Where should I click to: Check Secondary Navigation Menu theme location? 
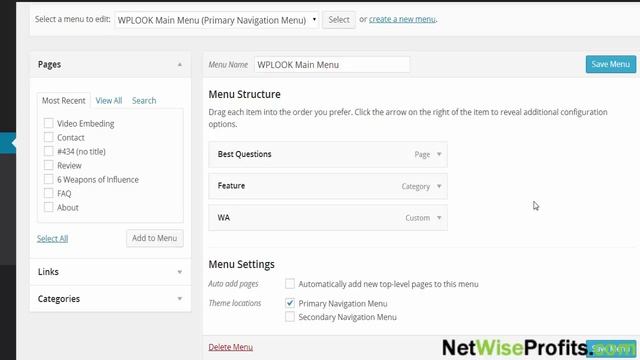tap(290, 317)
